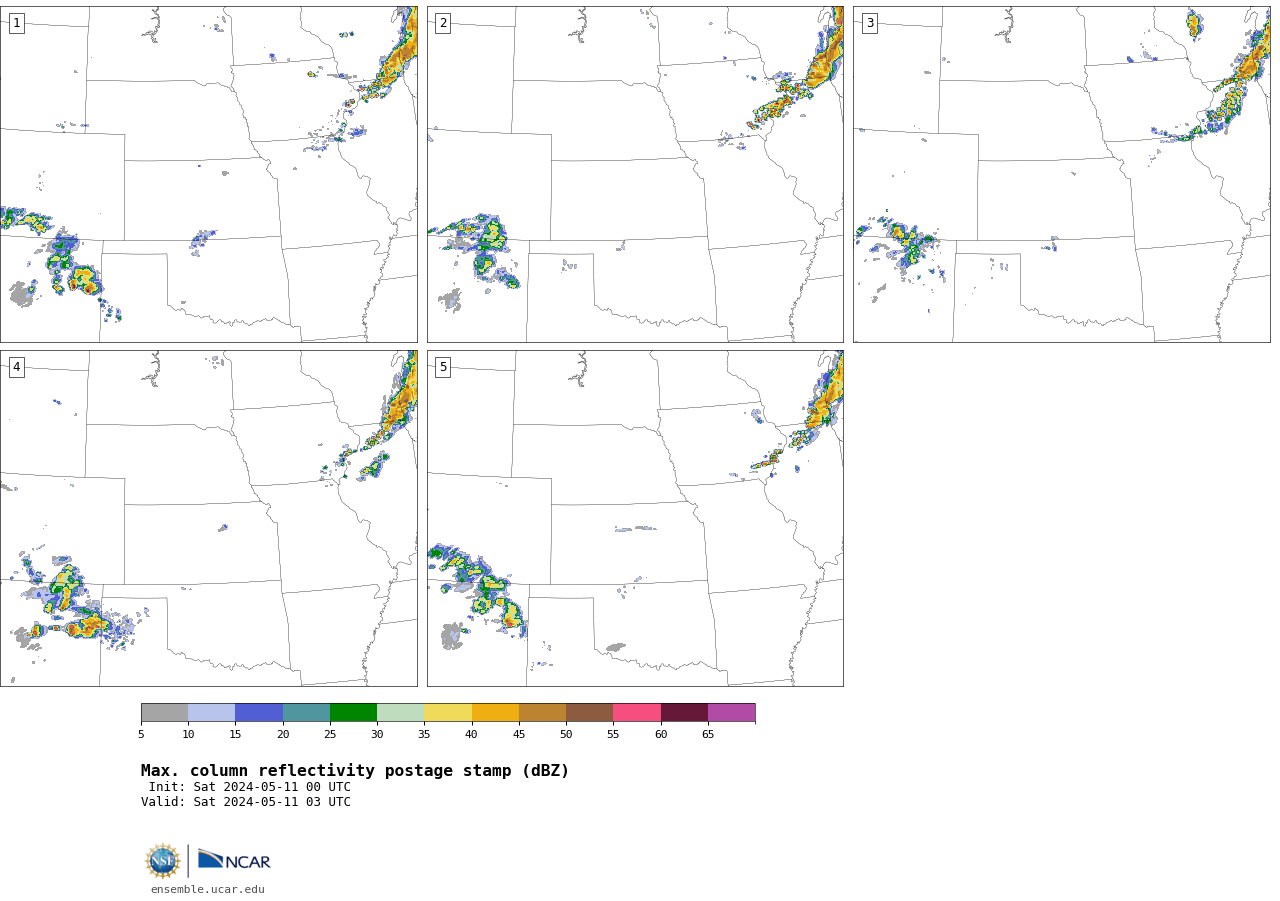Click the Valid: Sat 2024-05-11 03 UTC text
The width and height of the screenshot is (1280, 901).
246,802
